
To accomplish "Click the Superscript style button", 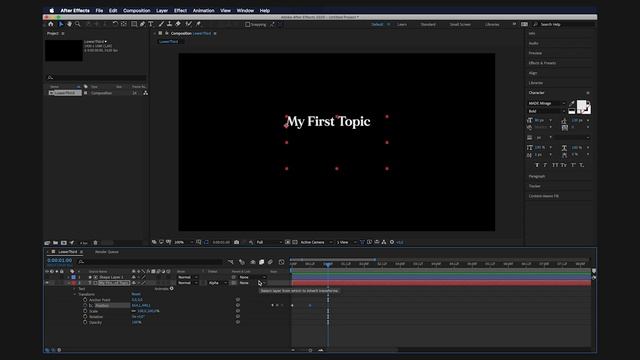I will pyautogui.click(x=573, y=165).
